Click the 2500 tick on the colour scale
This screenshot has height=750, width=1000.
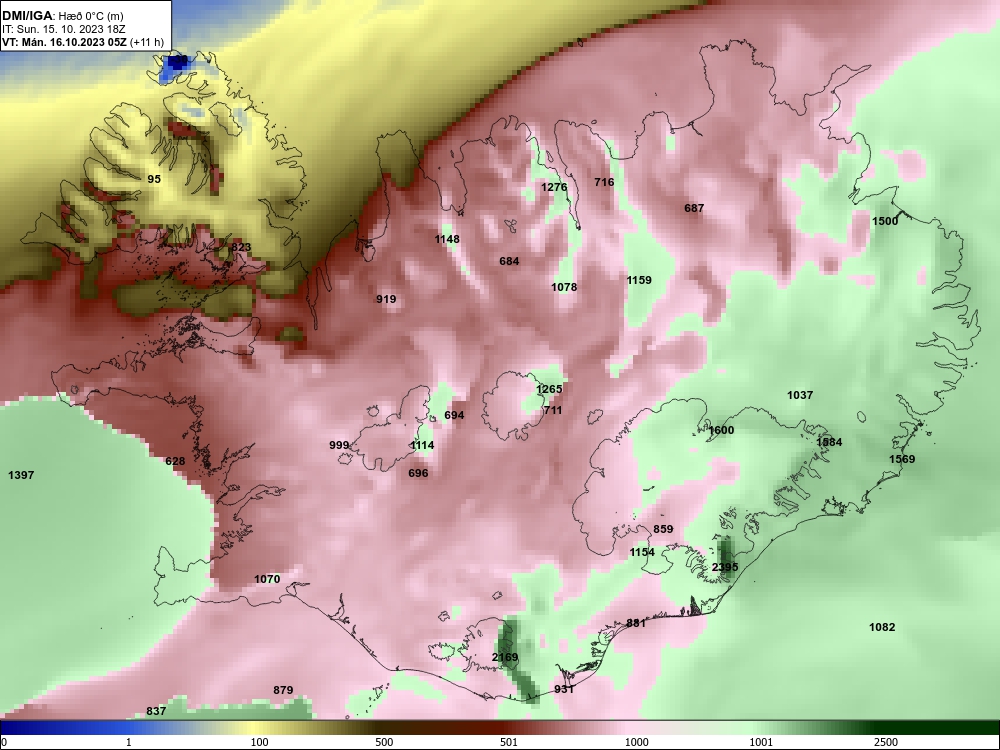(x=885, y=742)
